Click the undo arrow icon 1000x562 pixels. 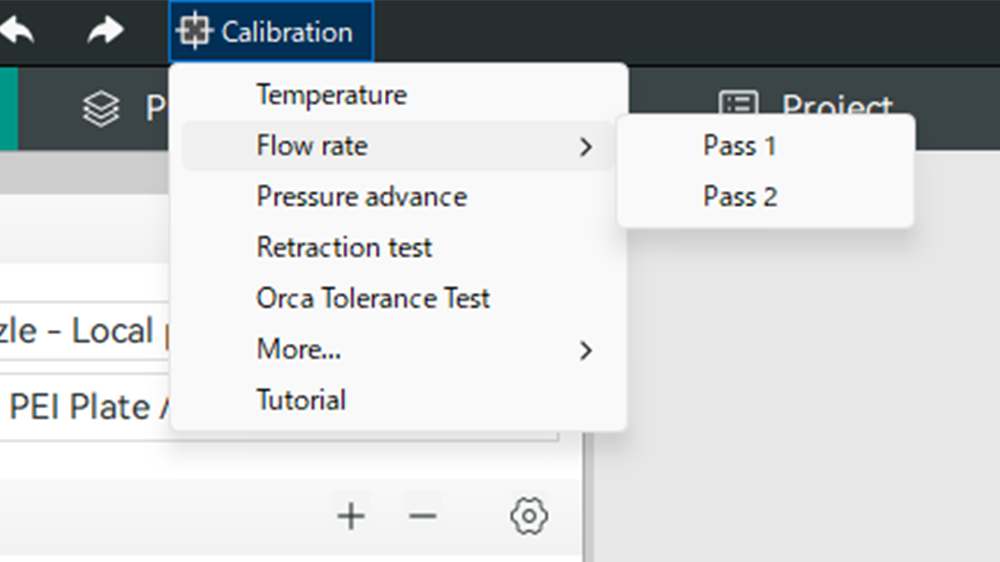(16, 31)
